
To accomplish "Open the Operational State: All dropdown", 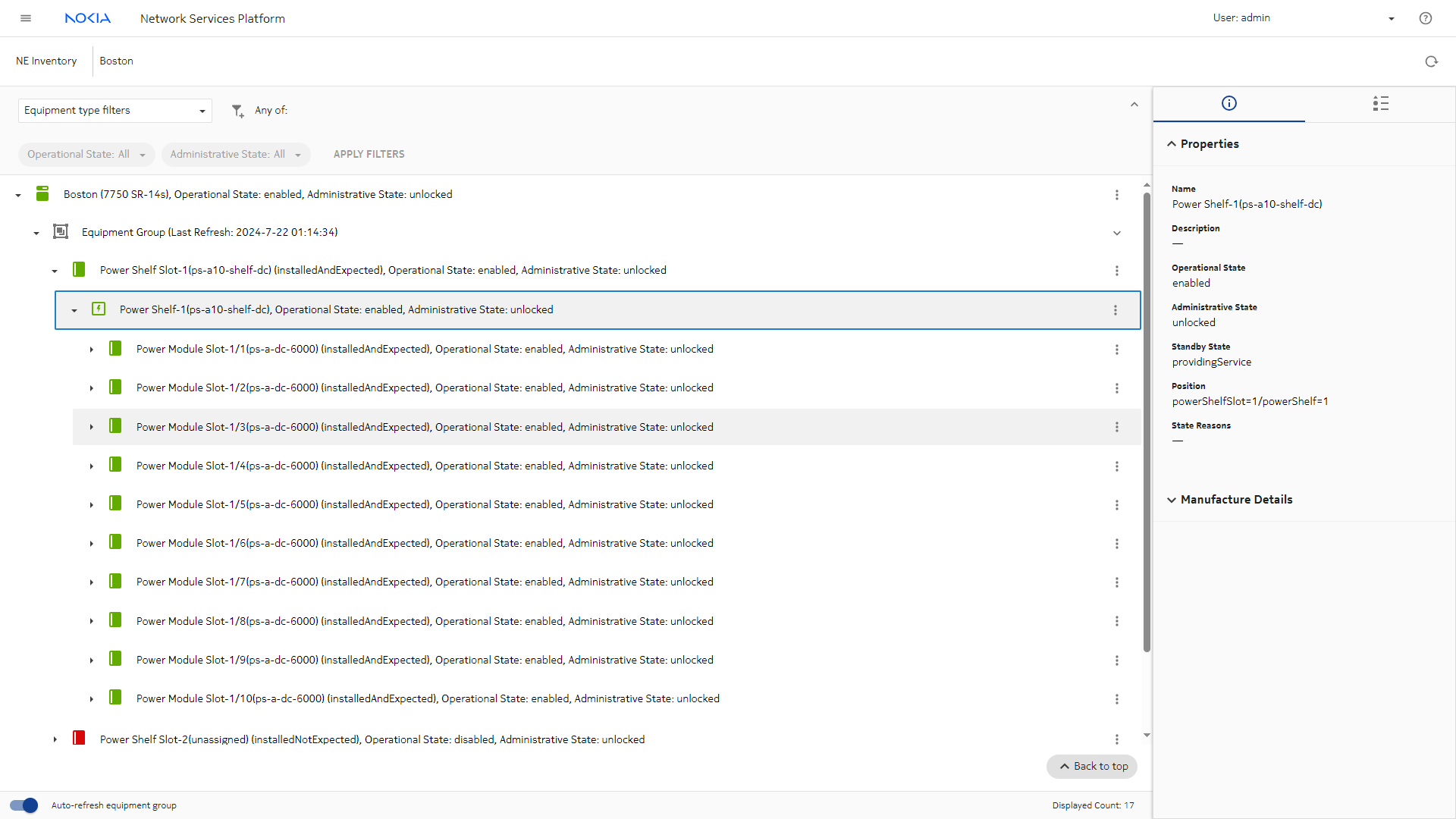I will coord(86,155).
